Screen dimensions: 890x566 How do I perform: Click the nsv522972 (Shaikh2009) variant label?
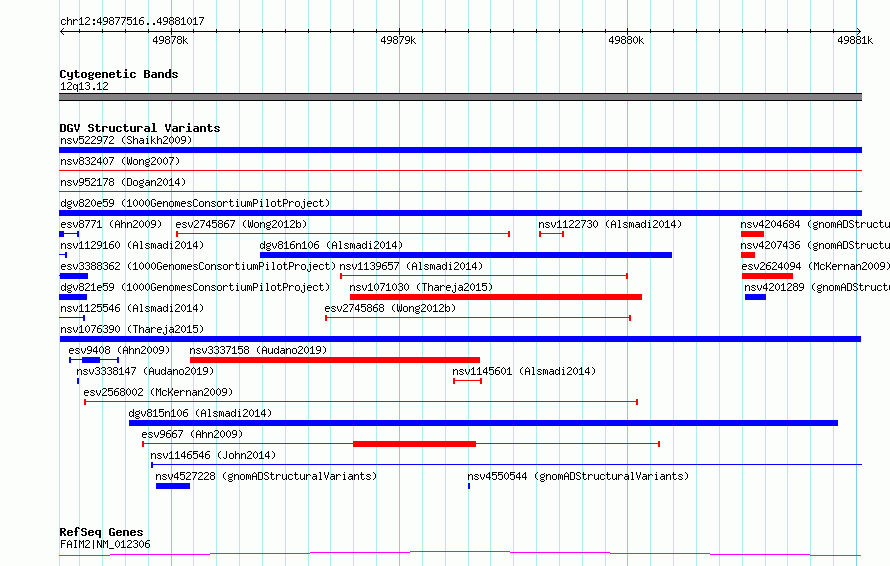click(126, 140)
